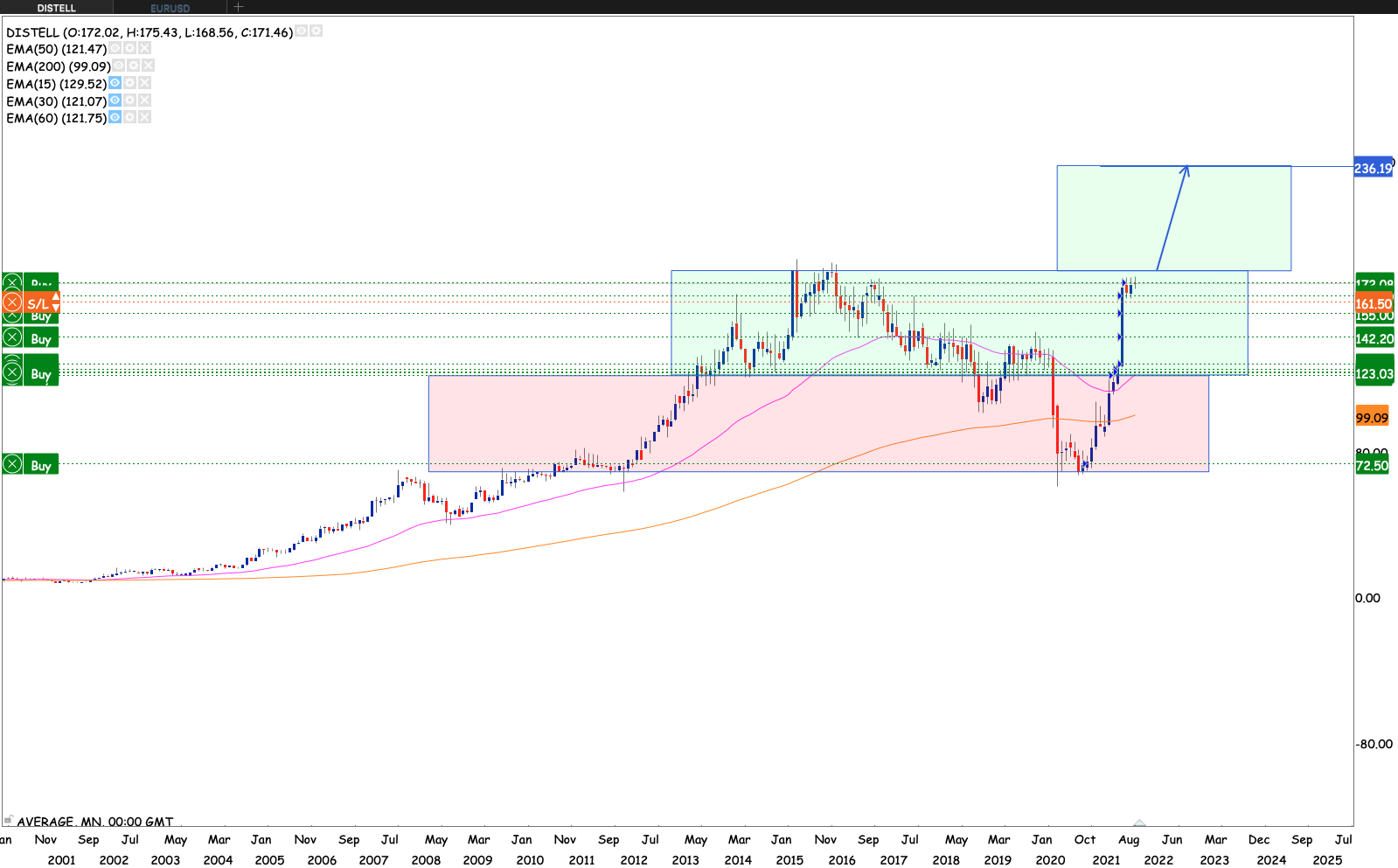Remove the EMA(200) indicator
Viewport: 1398px width, 868px height.
click(148, 66)
